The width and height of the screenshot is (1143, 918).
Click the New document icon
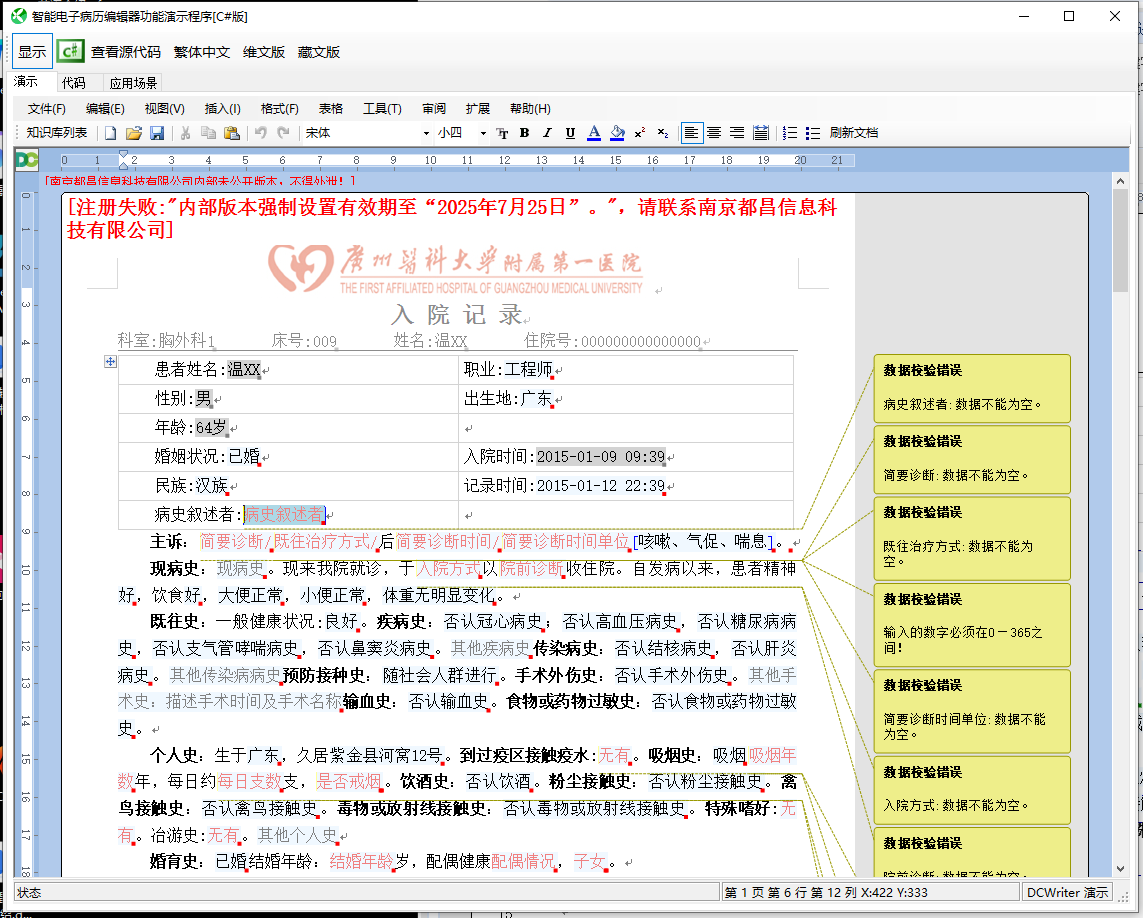coord(111,133)
